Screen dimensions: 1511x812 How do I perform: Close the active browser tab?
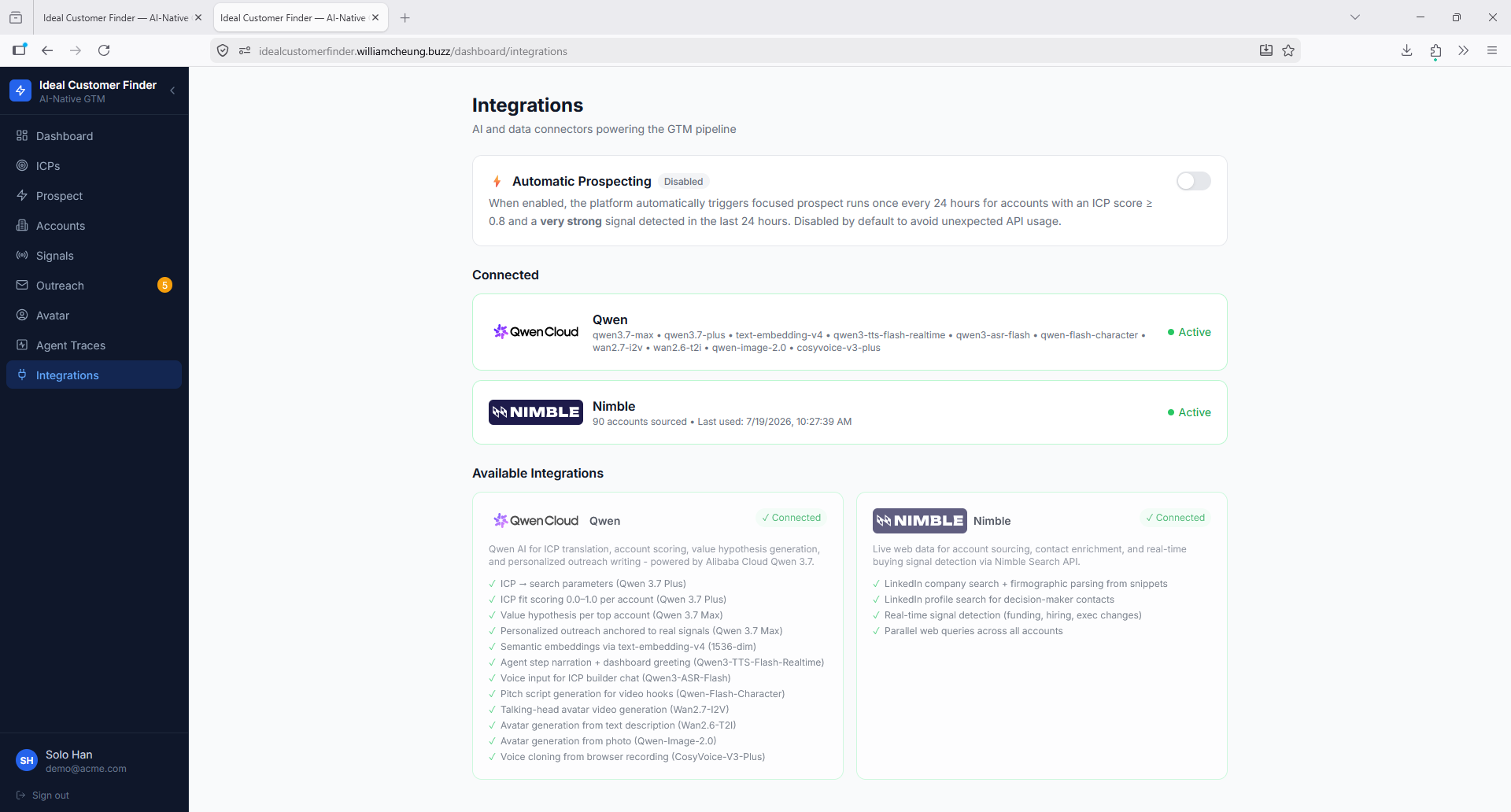[375, 17]
